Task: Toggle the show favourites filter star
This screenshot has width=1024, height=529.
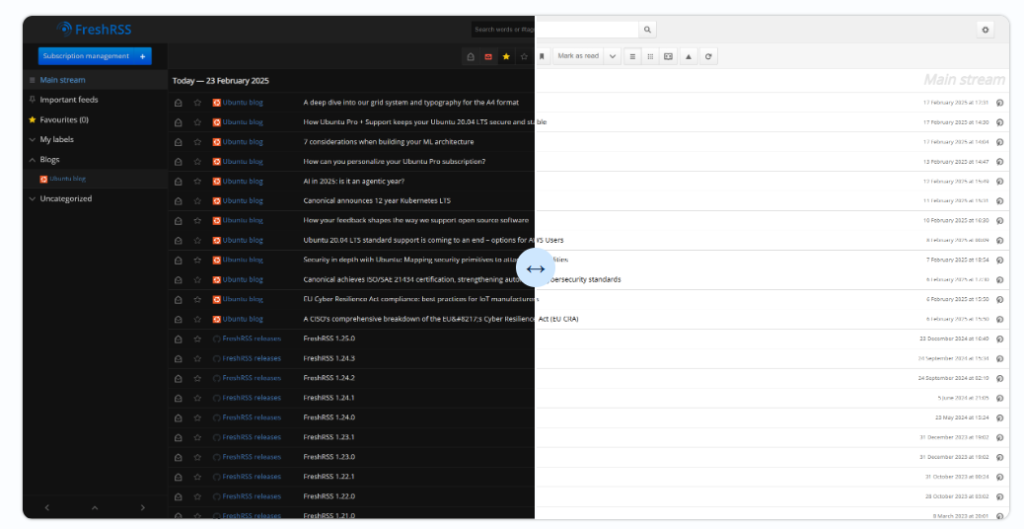Action: (x=506, y=57)
